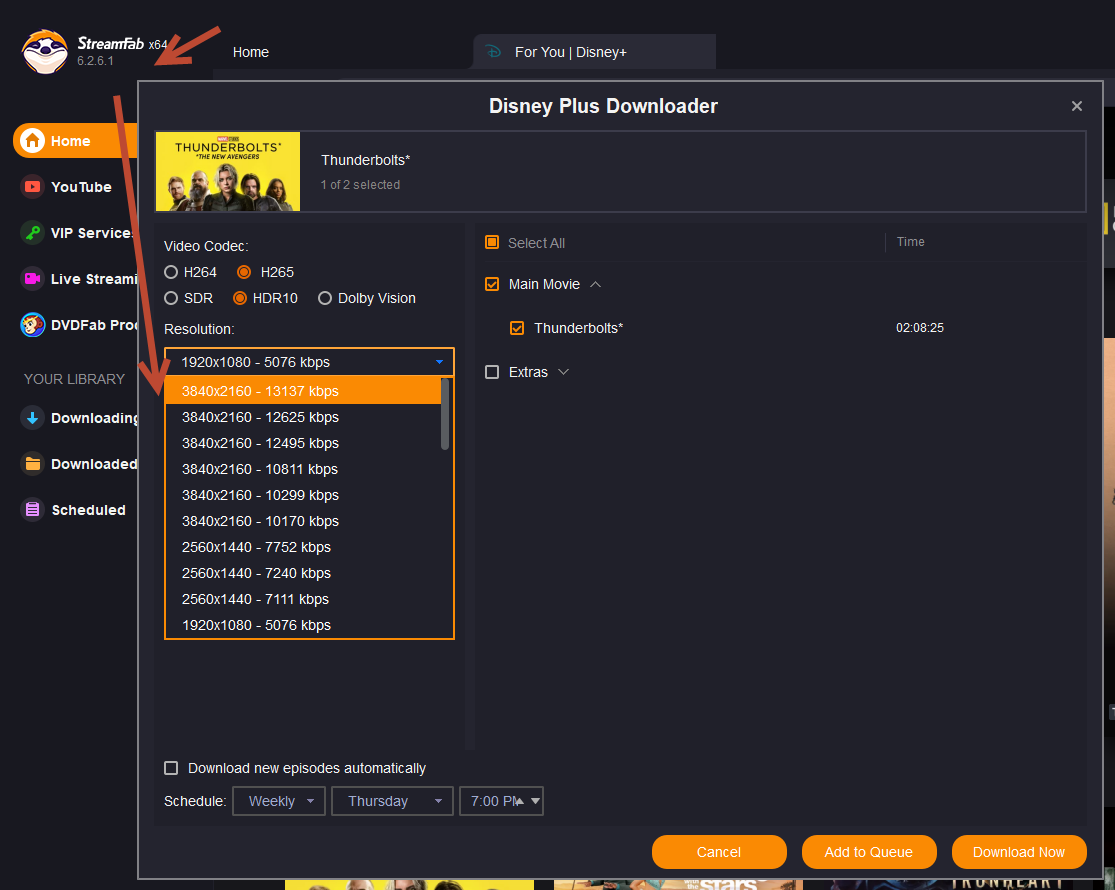Open the Weekly schedule dropdown

coord(279,801)
